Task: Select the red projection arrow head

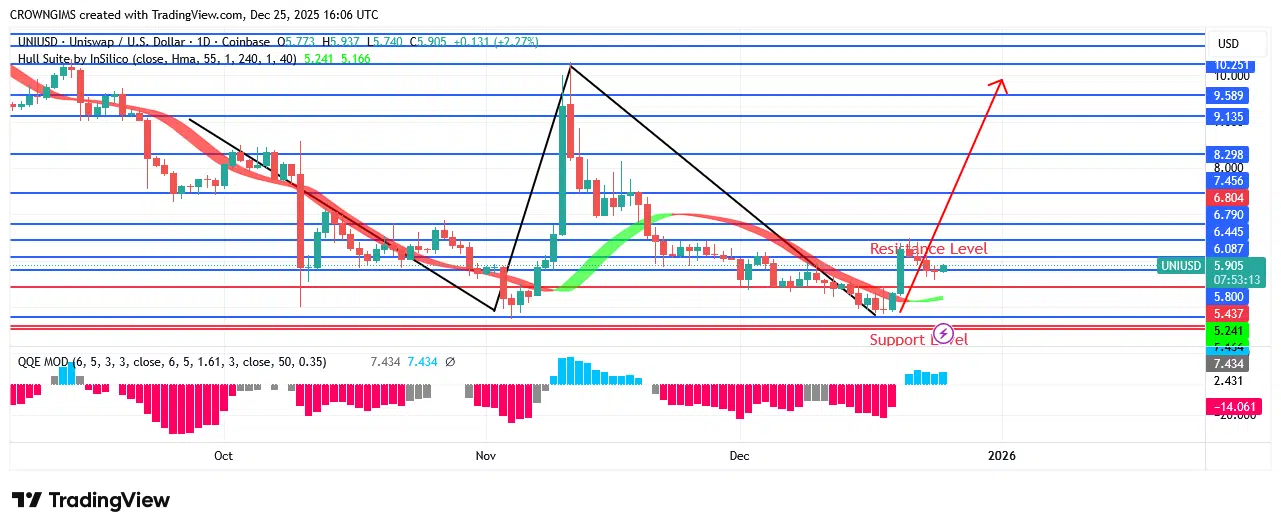Action: point(998,87)
